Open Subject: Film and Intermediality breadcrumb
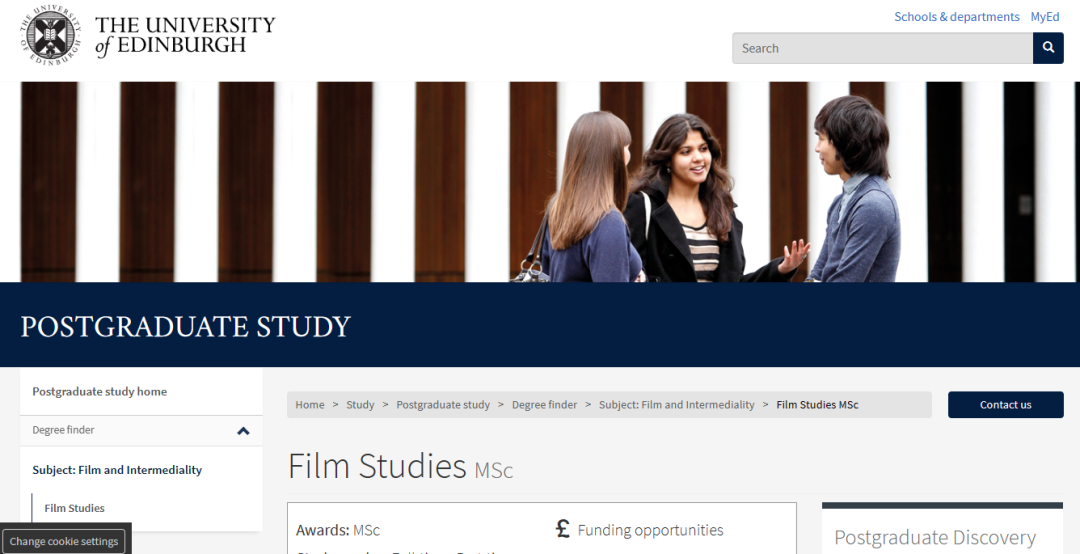 (676, 404)
